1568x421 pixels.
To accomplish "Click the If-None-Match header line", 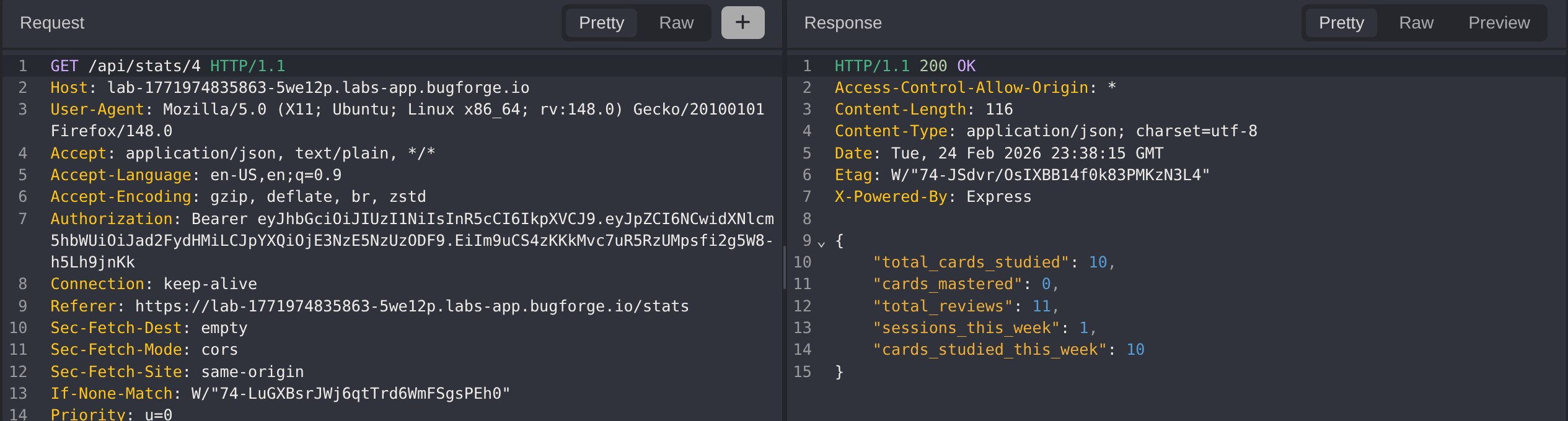I will pyautogui.click(x=280, y=394).
